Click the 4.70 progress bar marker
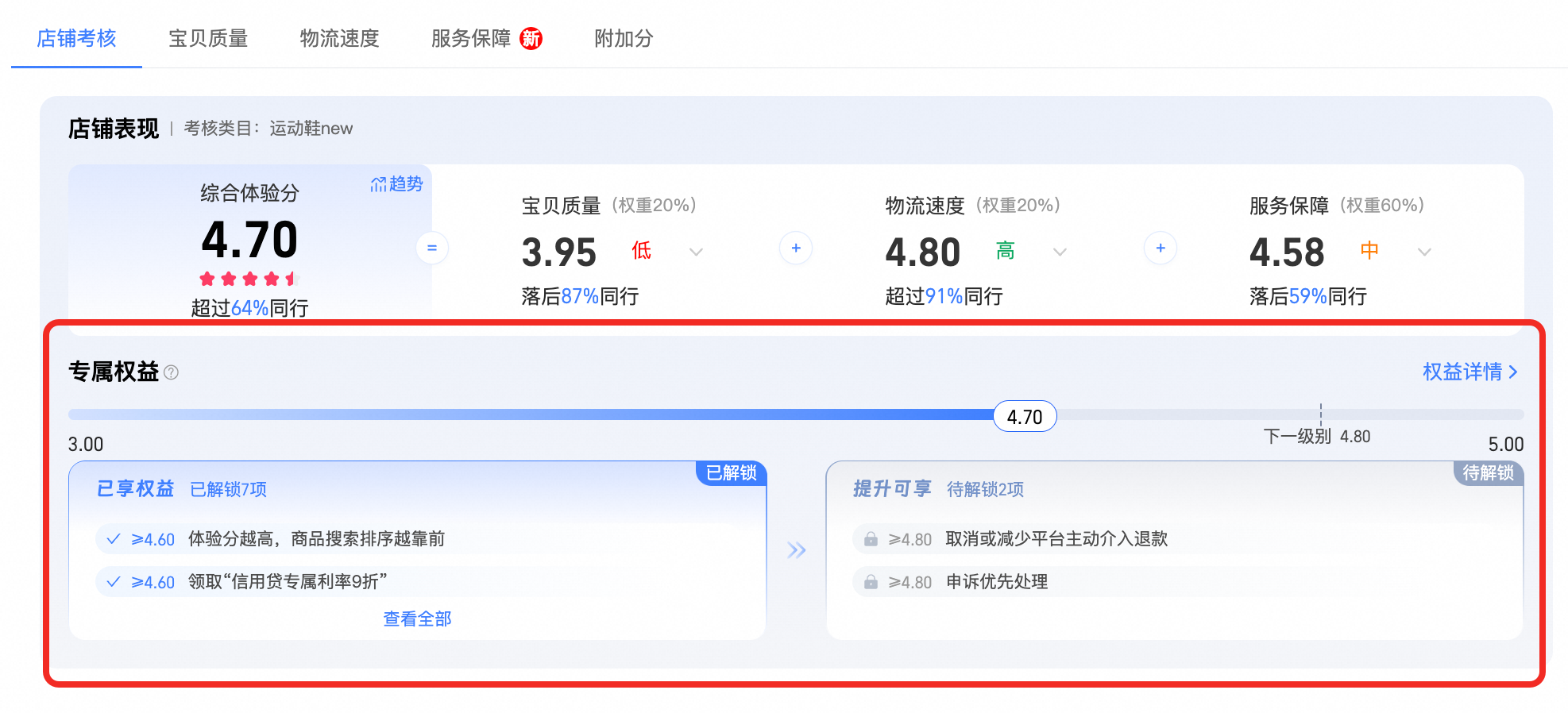Image resolution: width=1568 pixels, height=713 pixels. [x=1025, y=416]
